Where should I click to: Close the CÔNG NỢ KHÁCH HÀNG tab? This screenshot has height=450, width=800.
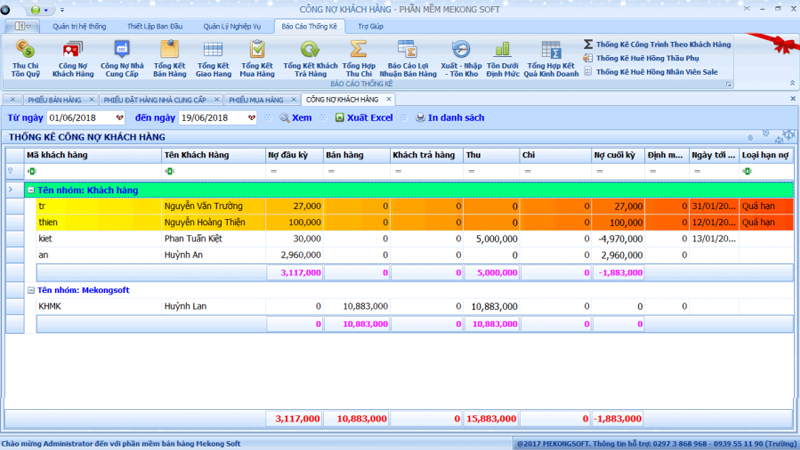389,99
